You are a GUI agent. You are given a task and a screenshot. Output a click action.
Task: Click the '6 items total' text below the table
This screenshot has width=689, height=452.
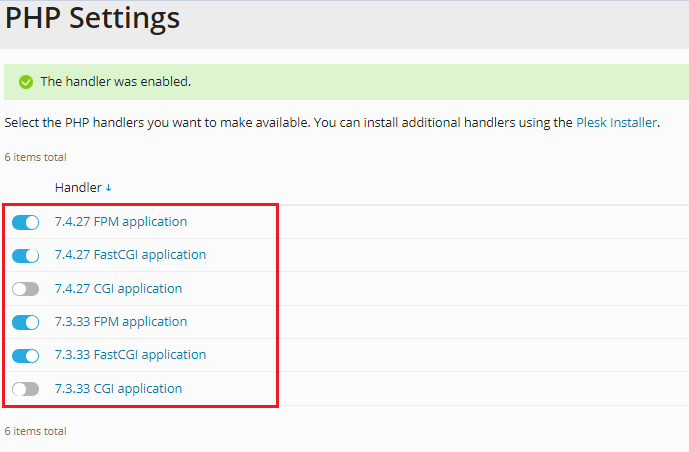tap(35, 431)
